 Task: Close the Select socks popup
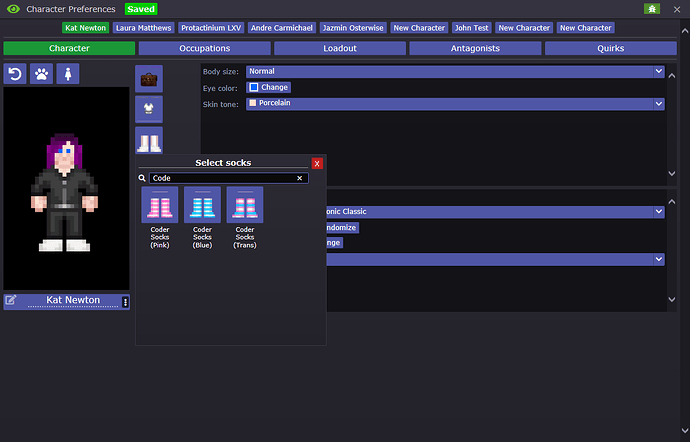coord(317,163)
